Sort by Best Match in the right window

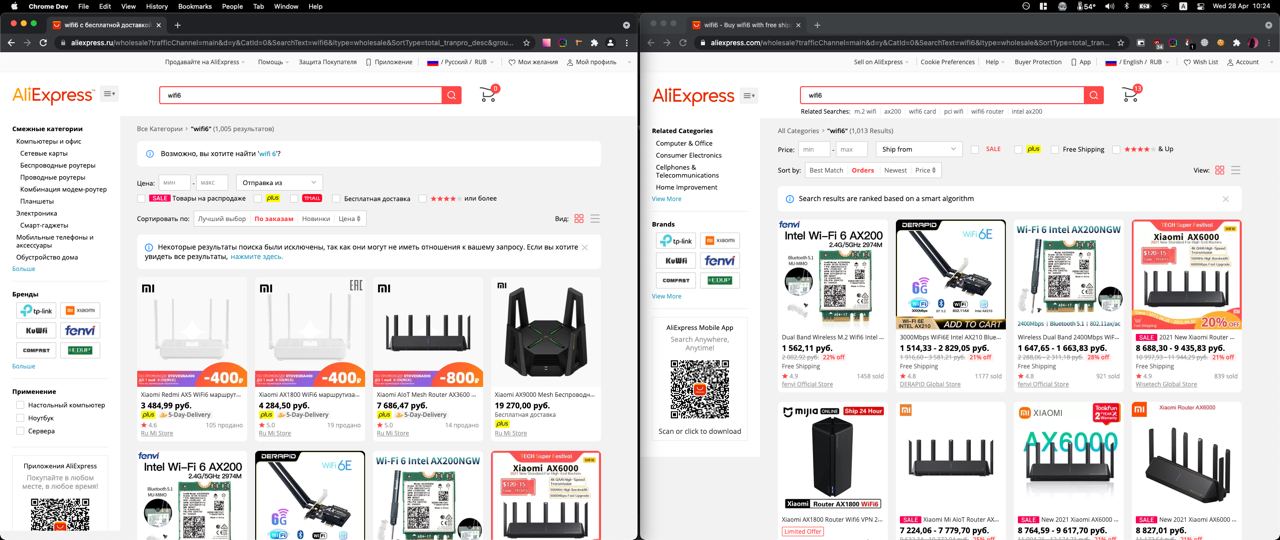[826, 170]
